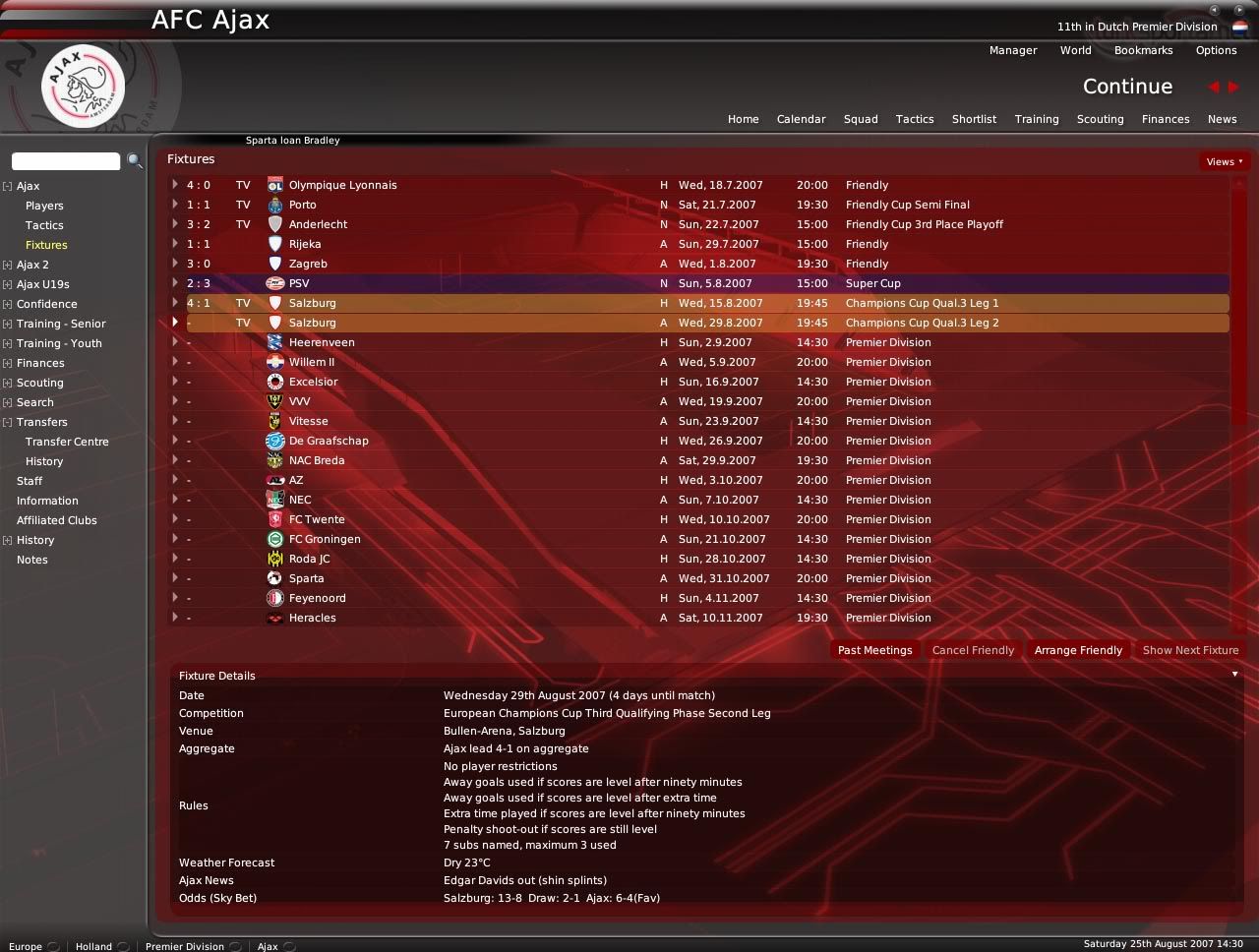1259x952 pixels.
Task: Click the VVV club badge
Action: tap(275, 401)
